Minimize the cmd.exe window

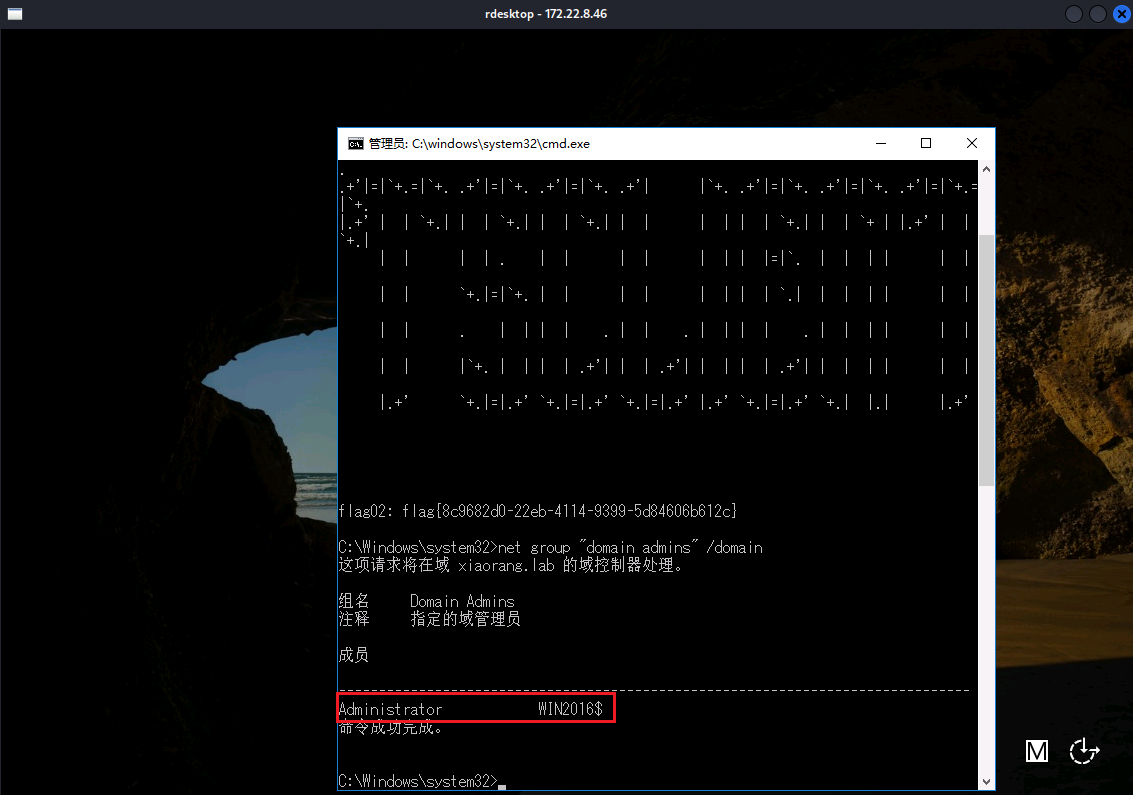point(880,143)
